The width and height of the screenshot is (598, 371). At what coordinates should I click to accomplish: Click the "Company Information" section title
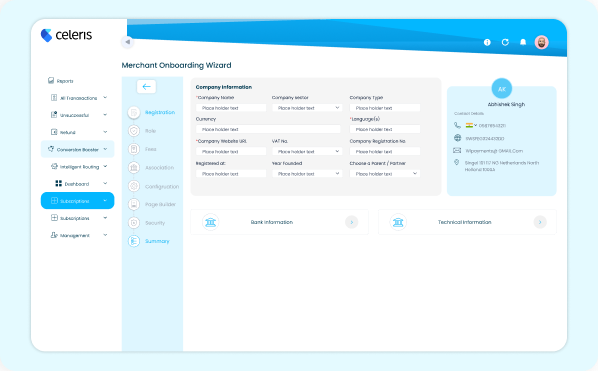224,87
